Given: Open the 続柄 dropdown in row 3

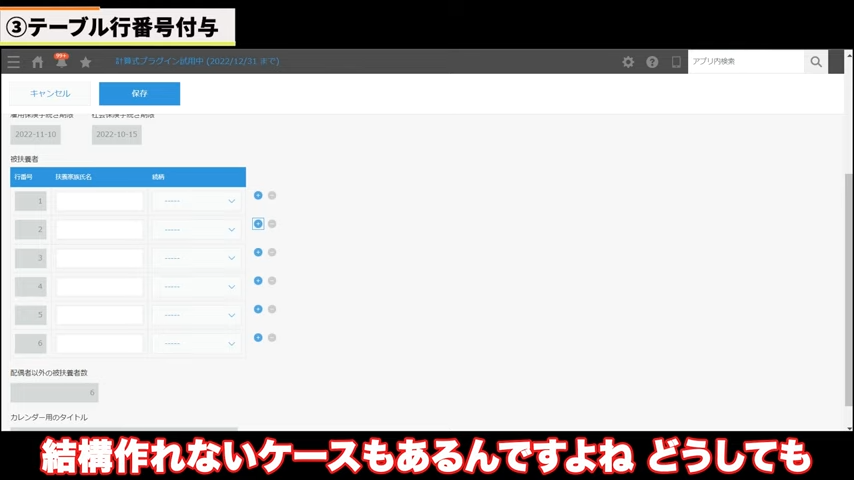Looking at the screenshot, I should (x=196, y=258).
